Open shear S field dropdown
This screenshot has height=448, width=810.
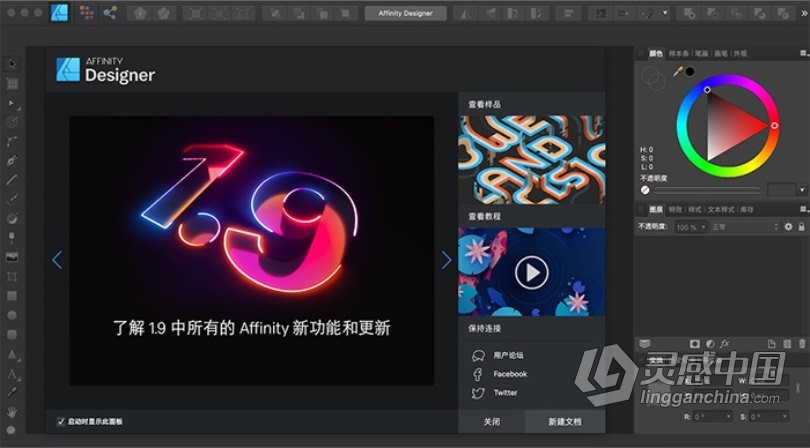[x=785, y=416]
